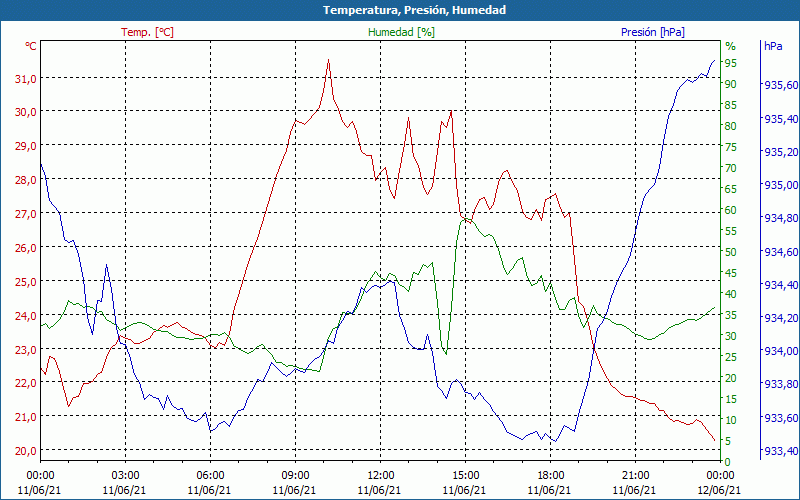Select the 'Presión [hPa]' blue legend label

(x=653, y=32)
